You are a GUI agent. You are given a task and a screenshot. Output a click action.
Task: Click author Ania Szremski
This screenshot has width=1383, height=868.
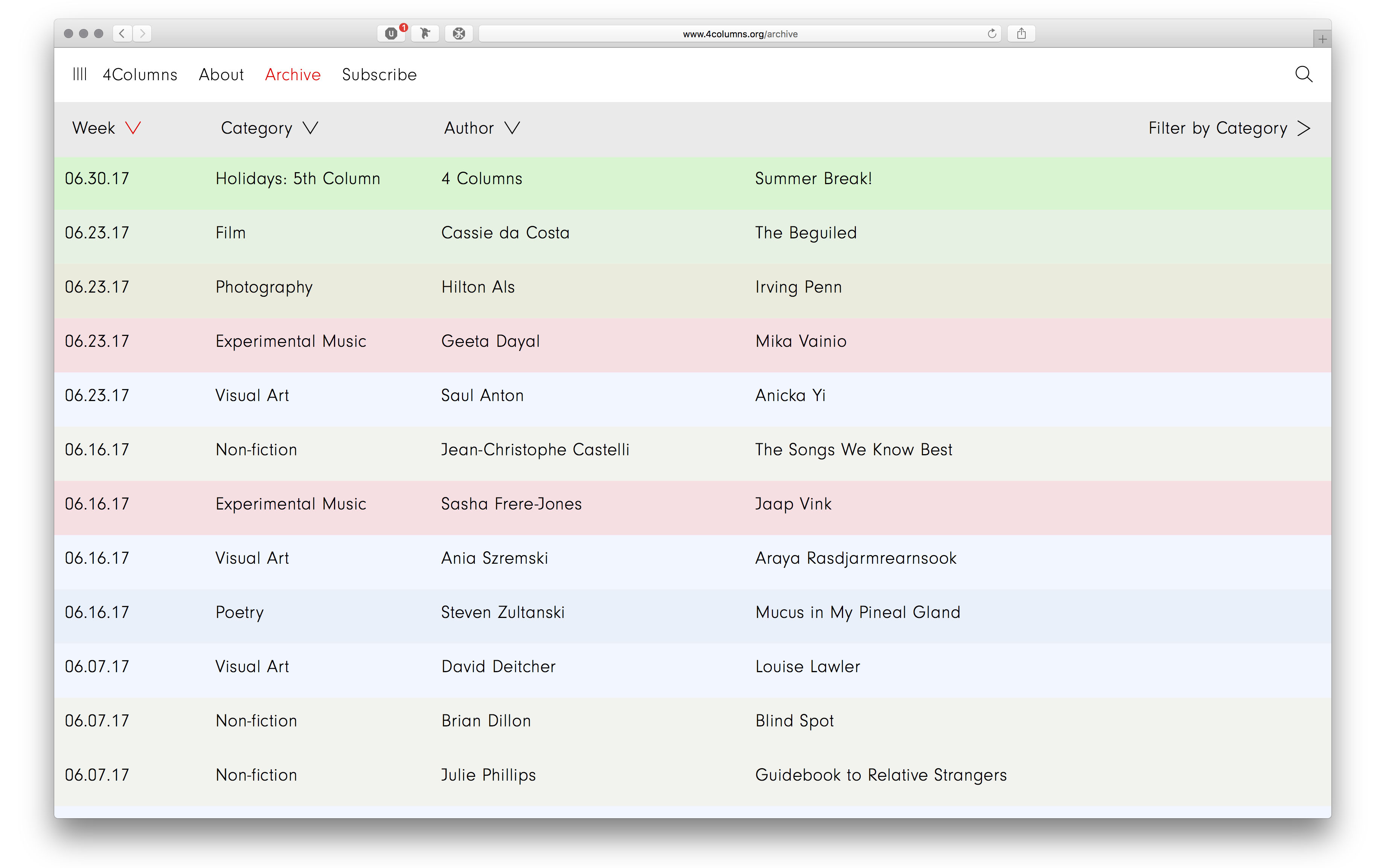click(x=494, y=558)
